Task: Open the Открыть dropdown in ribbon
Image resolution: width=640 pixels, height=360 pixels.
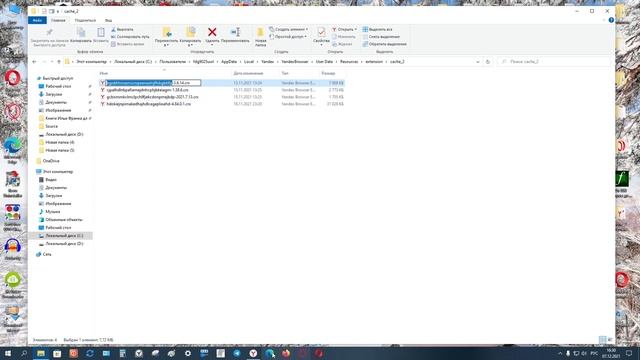Action: coord(344,29)
